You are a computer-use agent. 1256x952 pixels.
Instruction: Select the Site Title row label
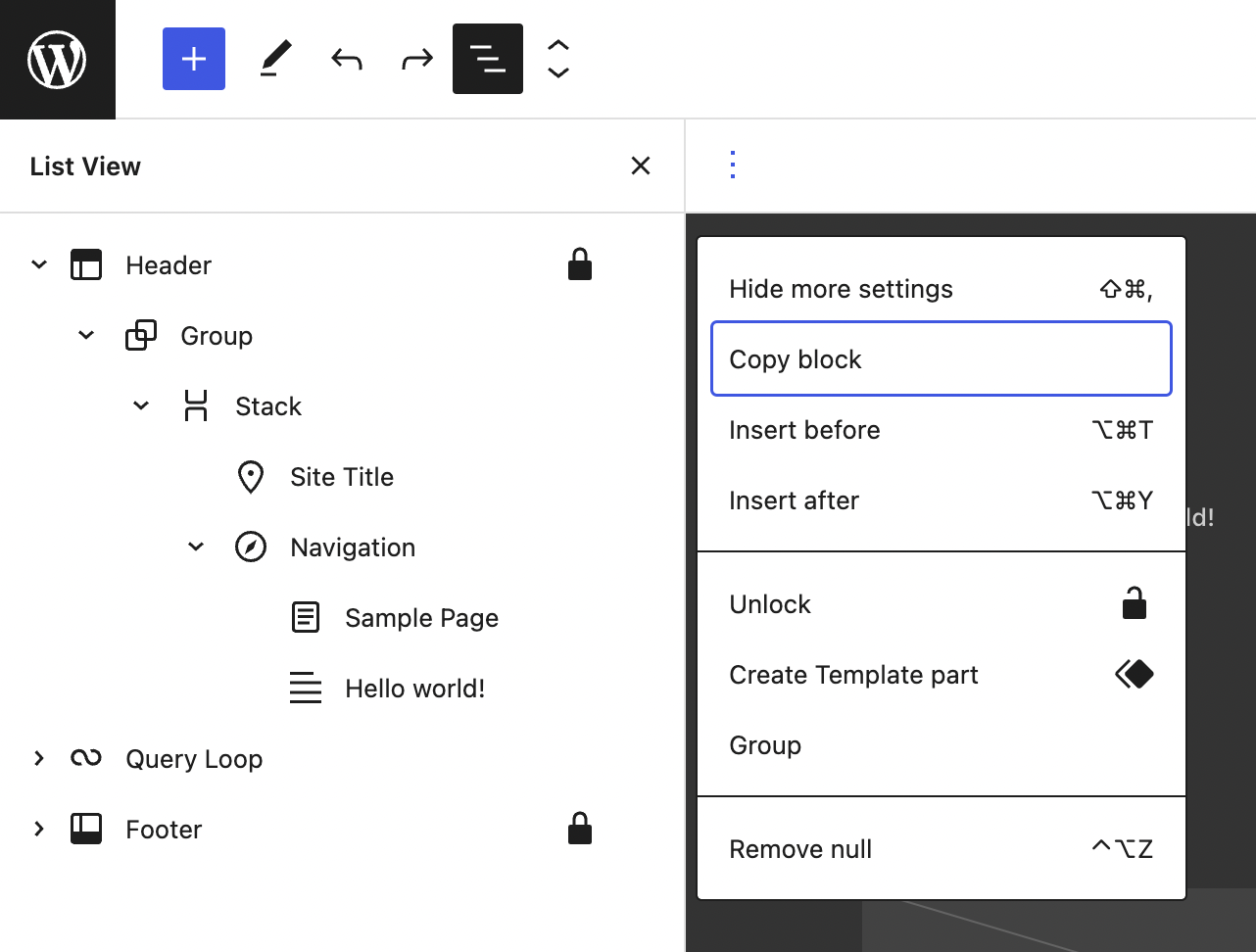[342, 477]
